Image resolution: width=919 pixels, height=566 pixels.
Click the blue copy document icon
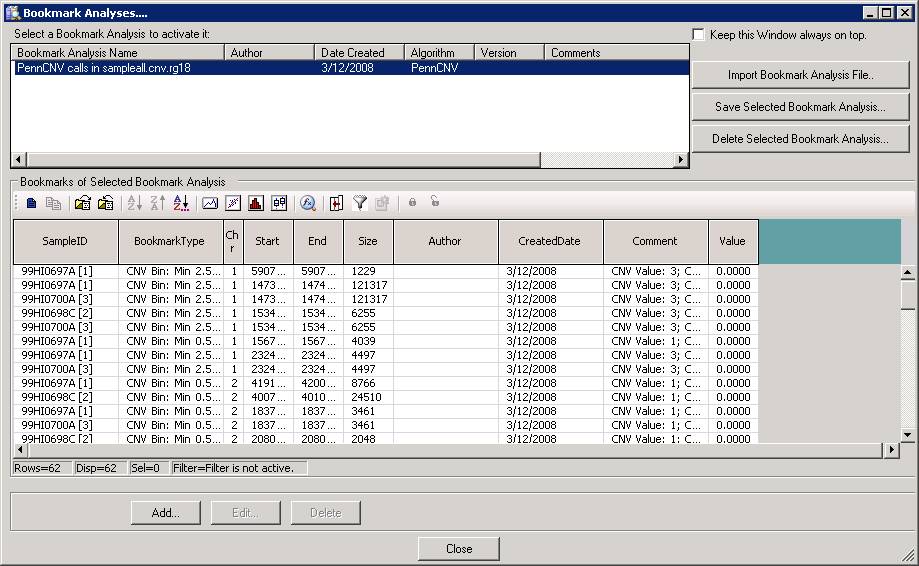pyautogui.click(x=32, y=203)
